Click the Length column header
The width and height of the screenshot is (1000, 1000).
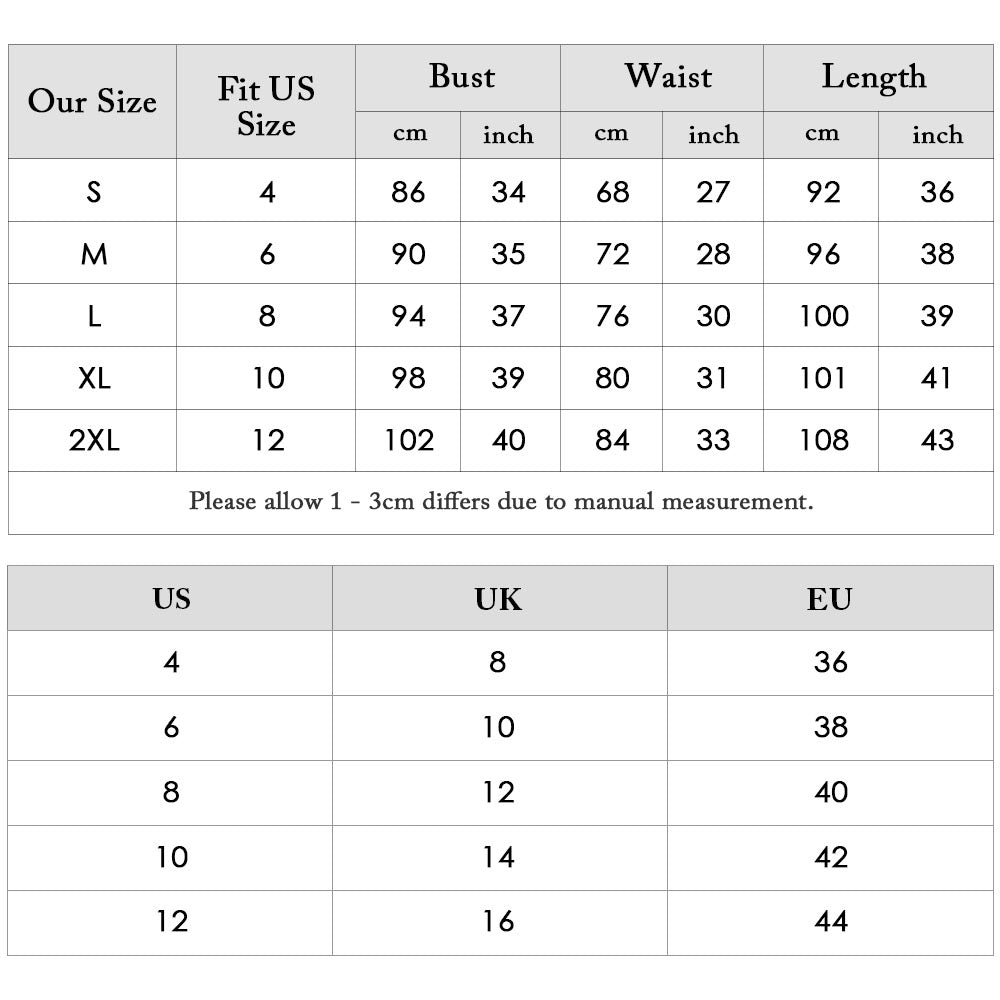click(x=873, y=78)
